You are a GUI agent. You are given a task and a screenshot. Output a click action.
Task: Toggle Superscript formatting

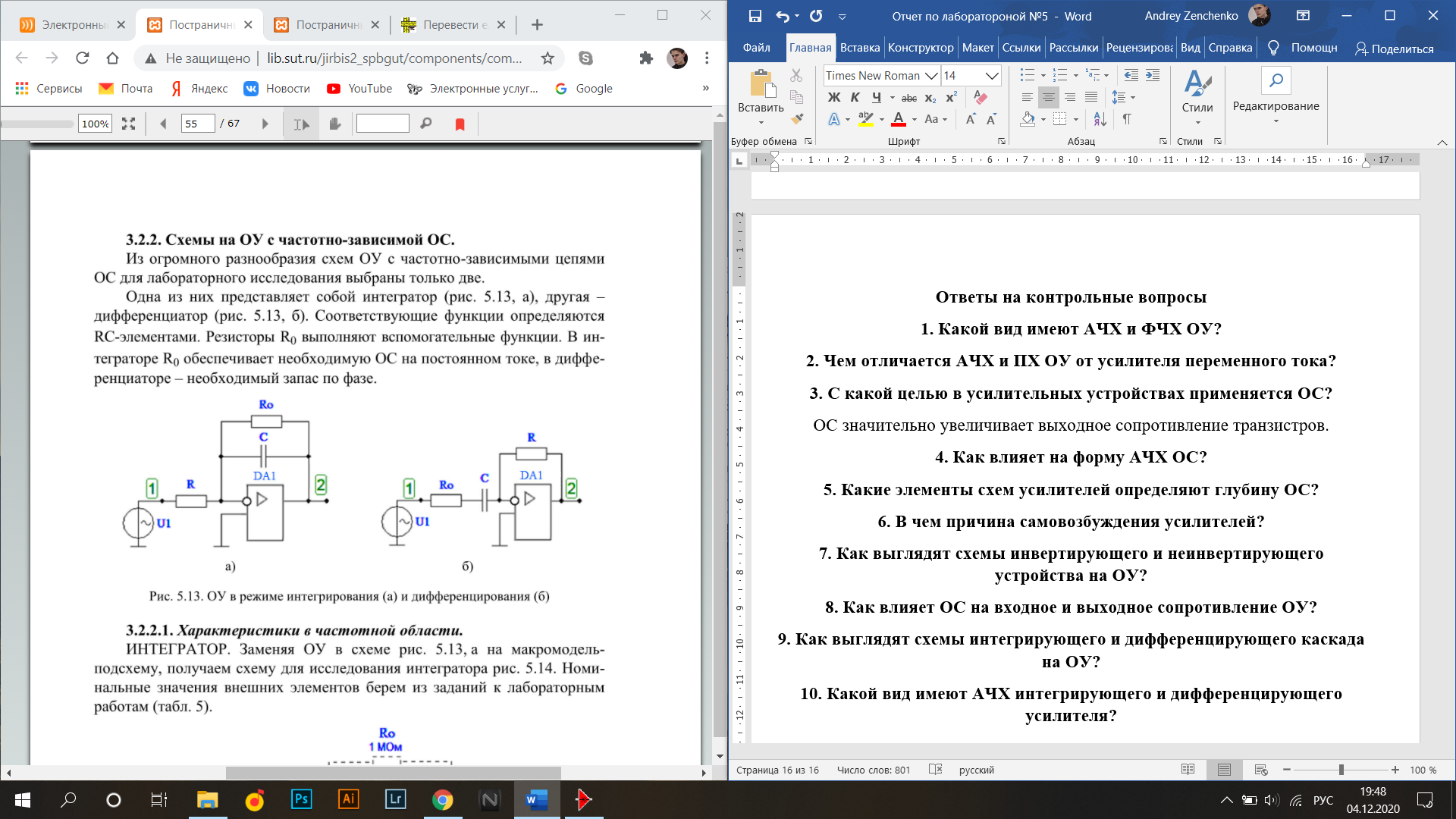click(951, 97)
